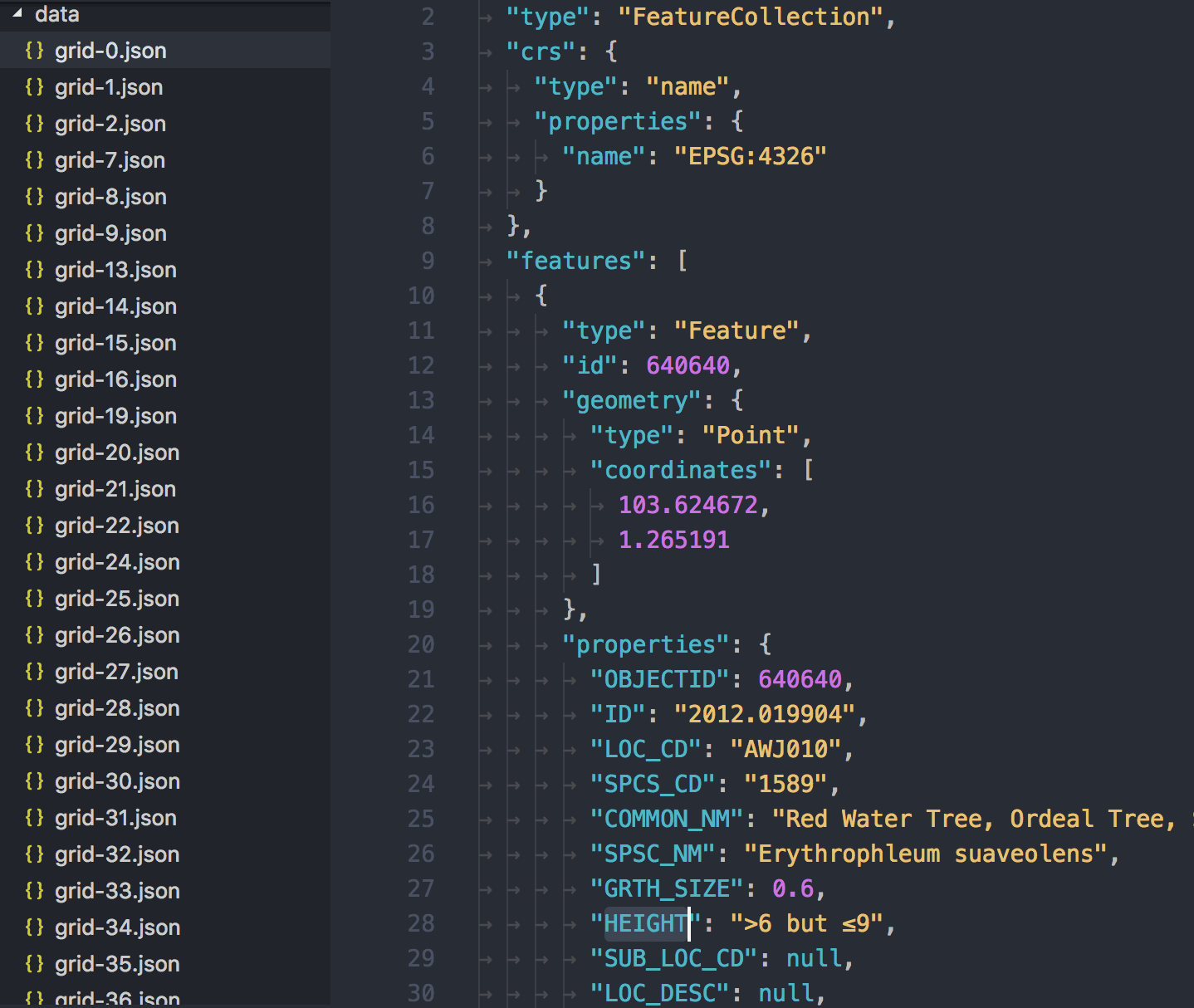Open the grid-16.json file
This screenshot has width=1194, height=1008.
pos(115,379)
